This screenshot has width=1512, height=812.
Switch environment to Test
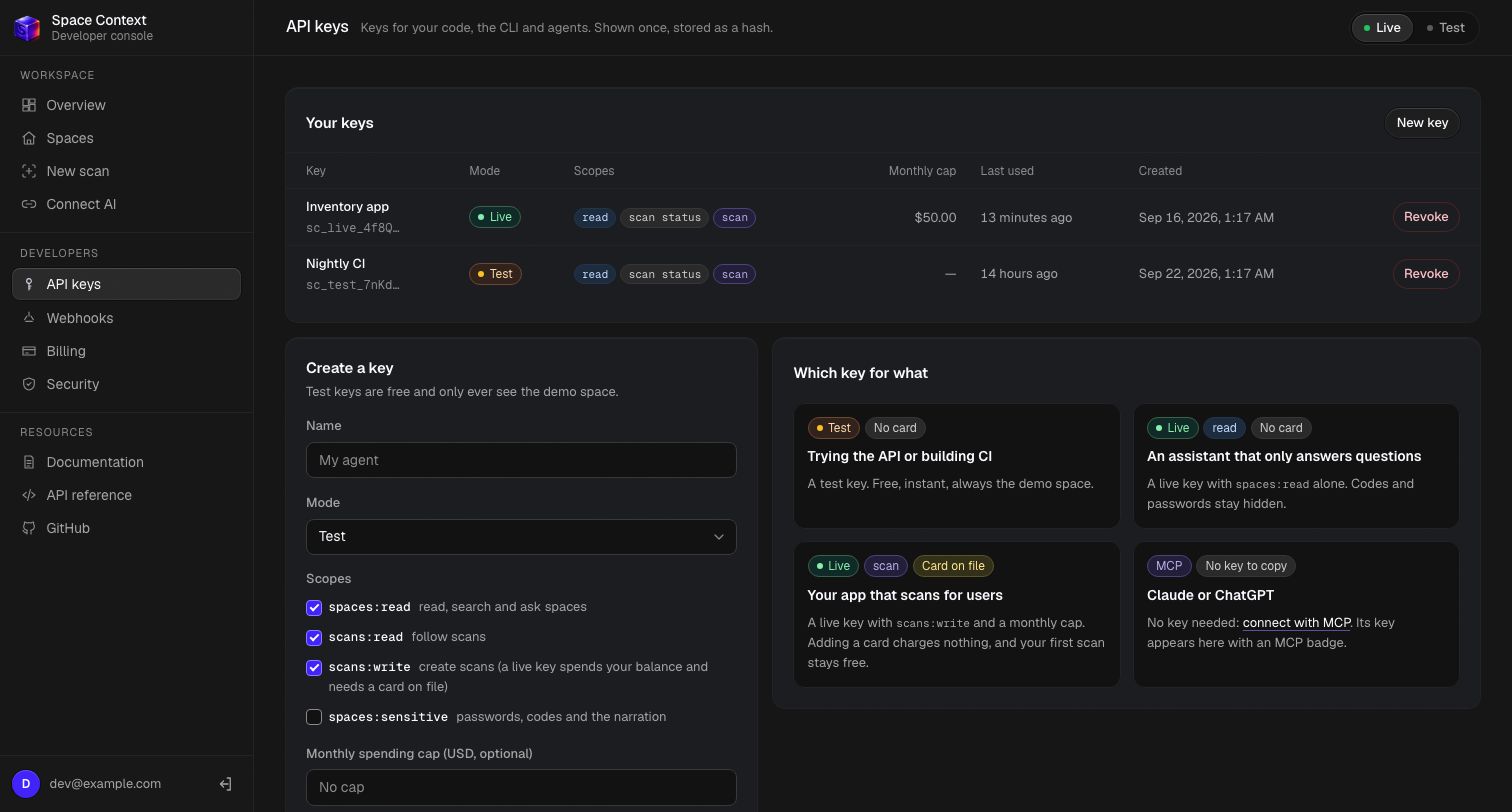point(1445,28)
